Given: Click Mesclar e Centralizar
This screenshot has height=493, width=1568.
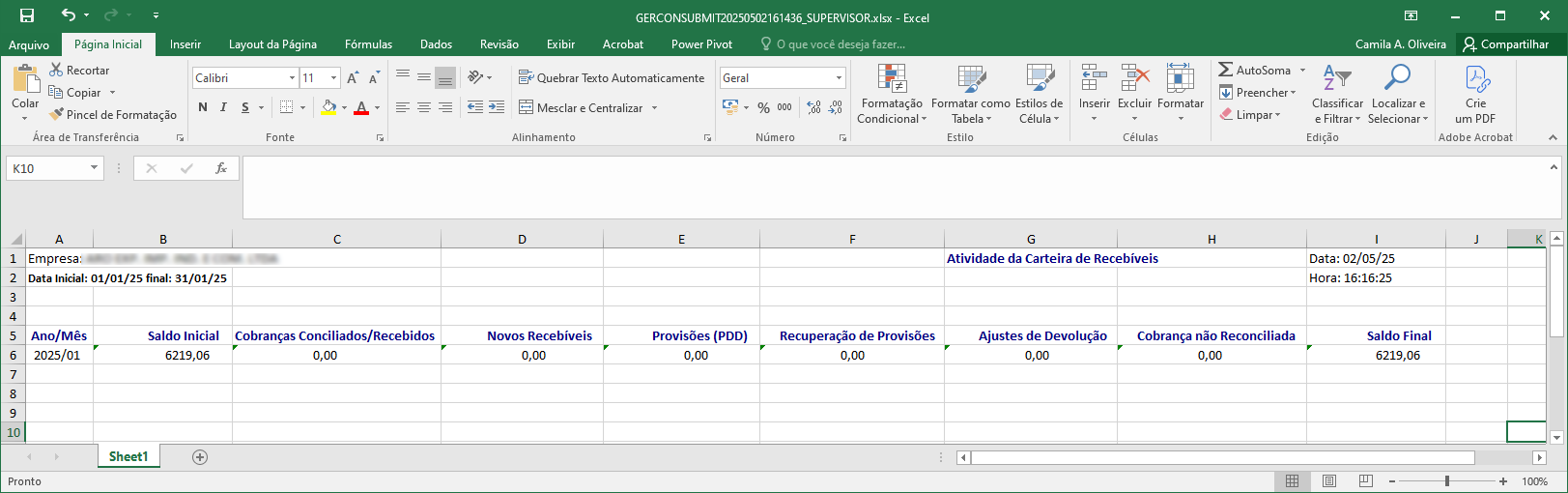Looking at the screenshot, I should [x=581, y=107].
